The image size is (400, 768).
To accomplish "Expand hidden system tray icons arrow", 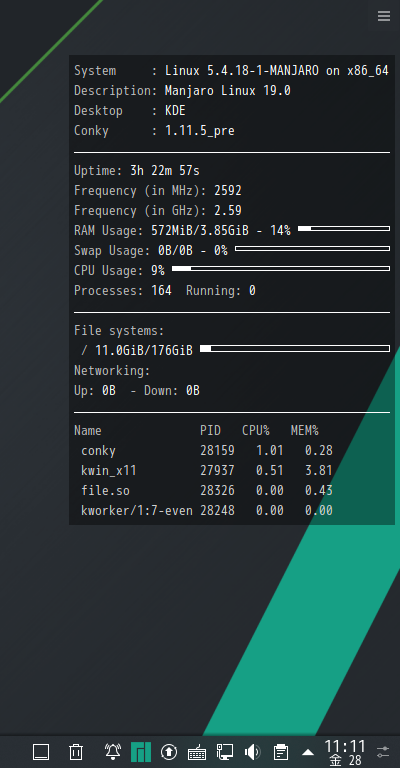I will click(x=307, y=752).
